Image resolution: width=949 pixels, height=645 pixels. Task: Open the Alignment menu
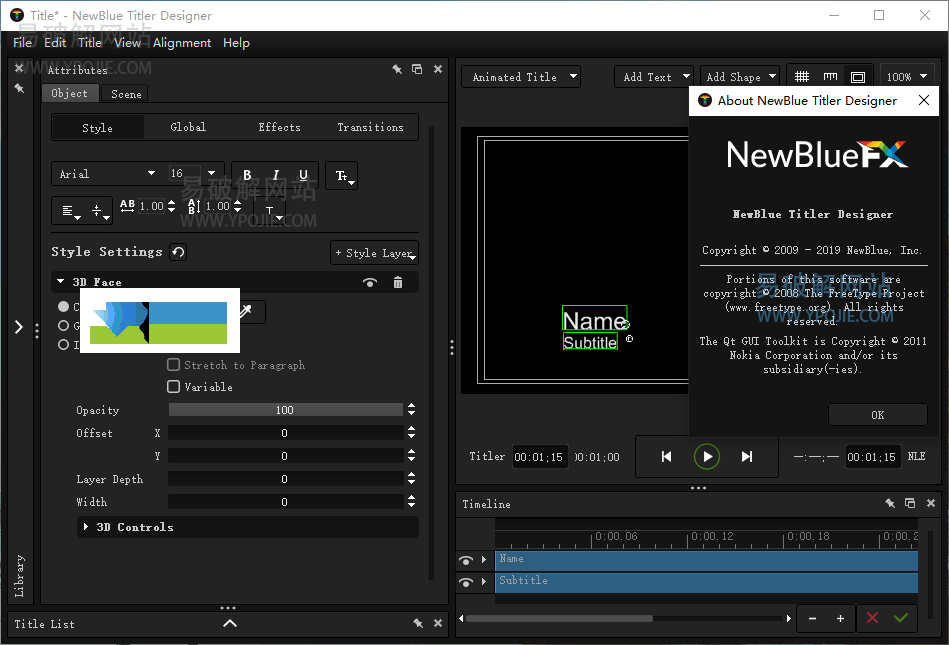tap(182, 42)
